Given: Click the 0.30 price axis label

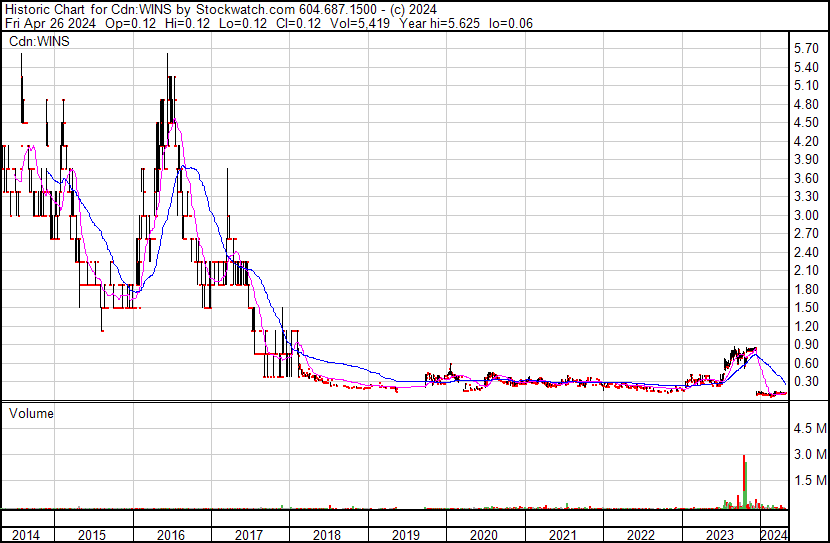Looking at the screenshot, I should [805, 382].
